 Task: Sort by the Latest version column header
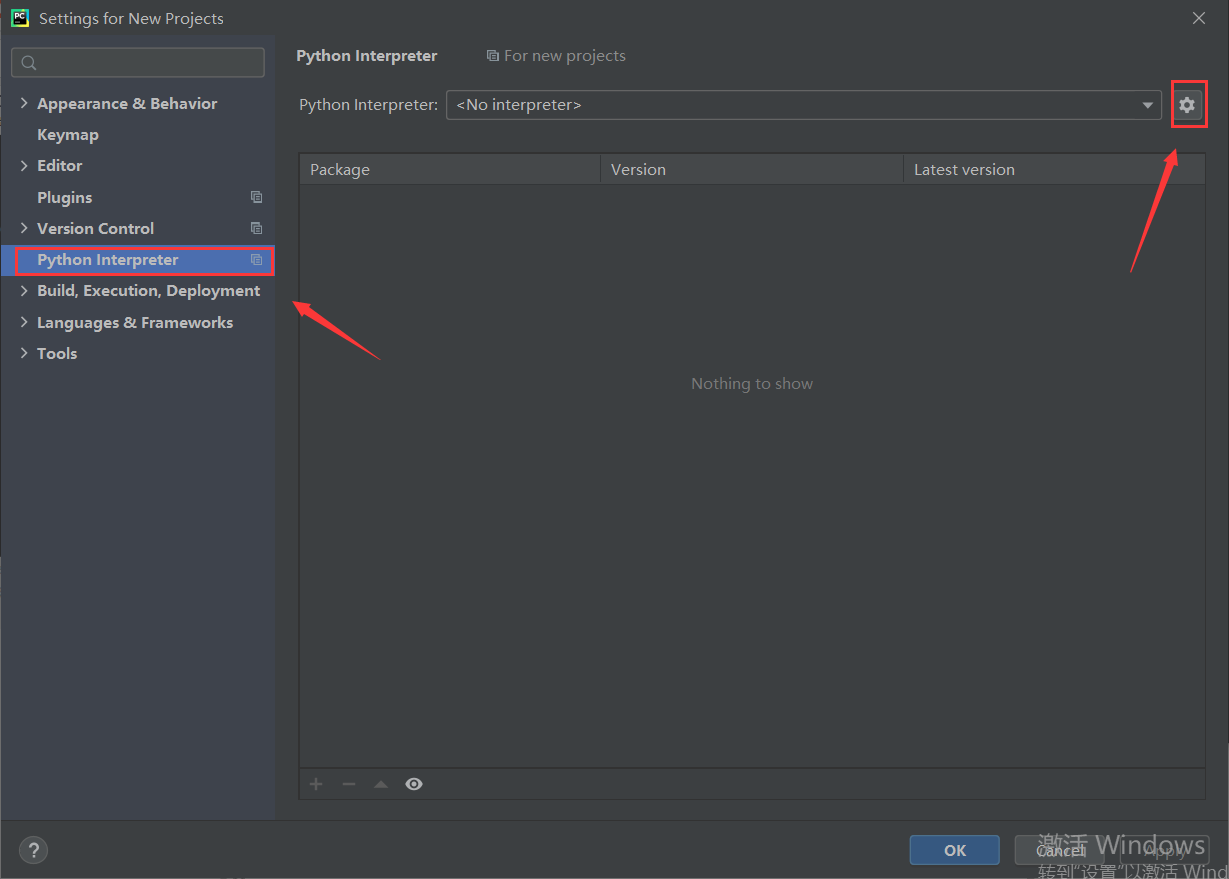pos(1054,169)
